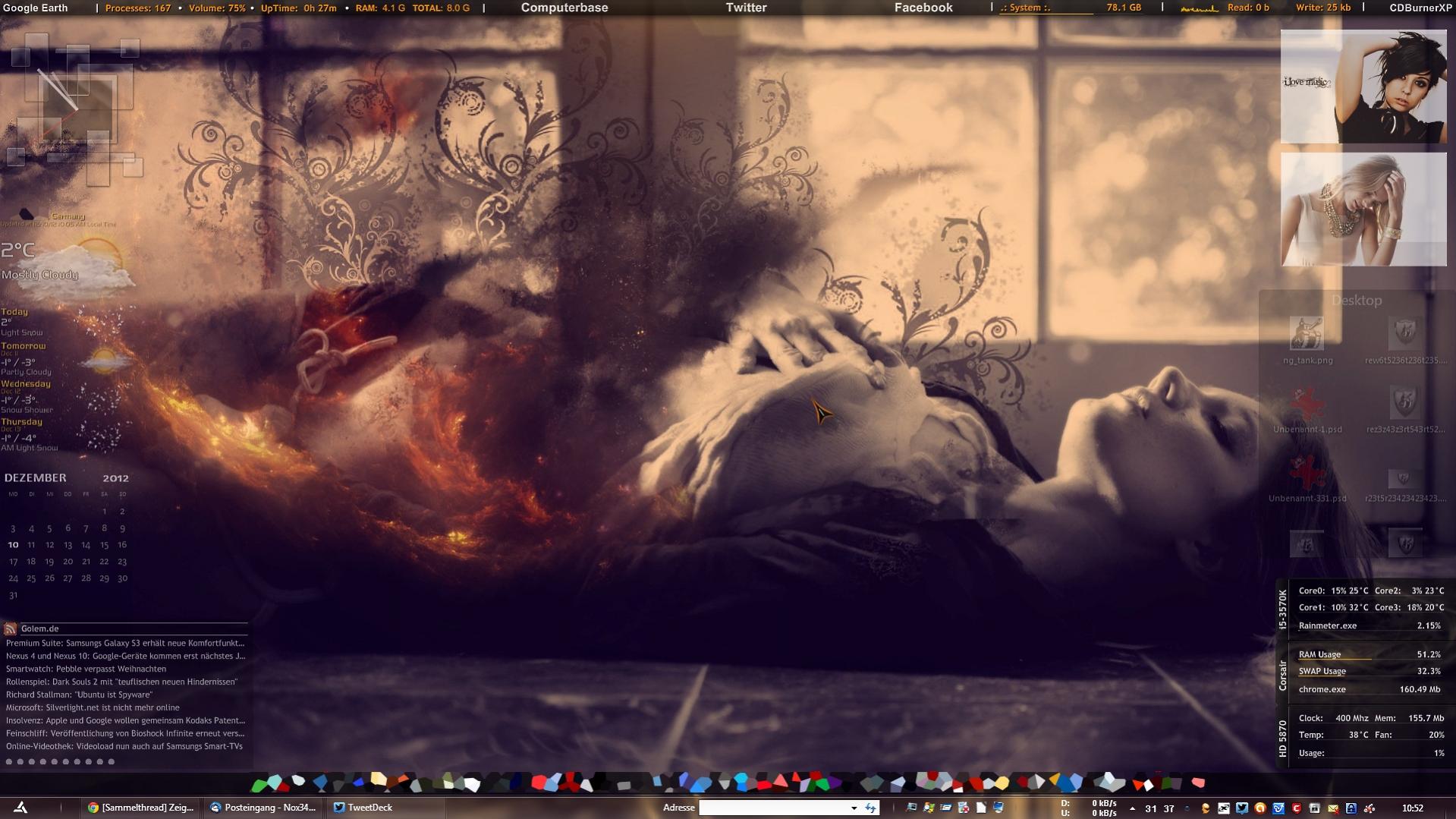Click the SWAP Usage bar
This screenshot has height=819, width=1456.
pyautogui.click(x=1370, y=671)
